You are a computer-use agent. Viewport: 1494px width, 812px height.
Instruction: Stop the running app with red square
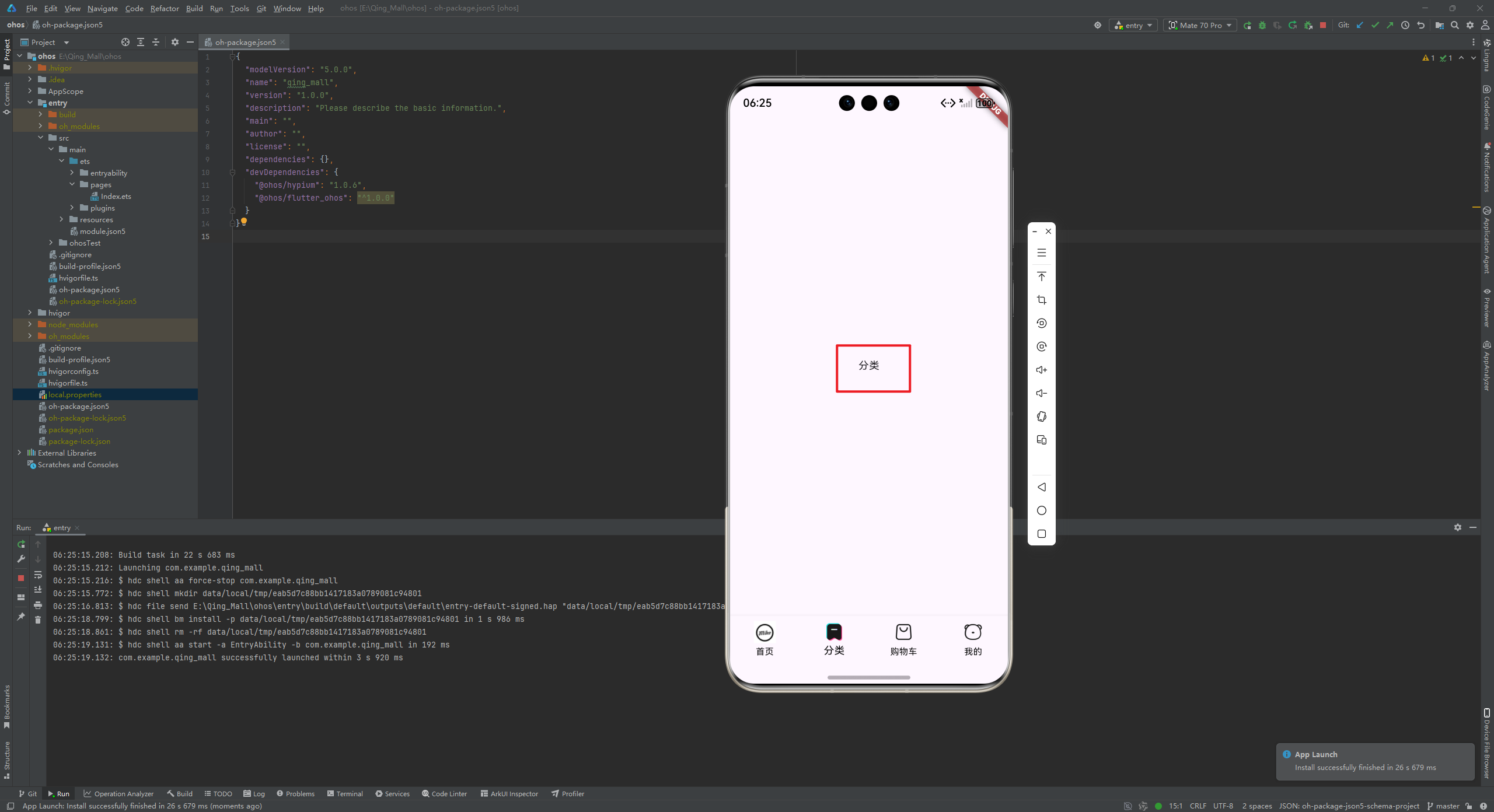(1323, 25)
